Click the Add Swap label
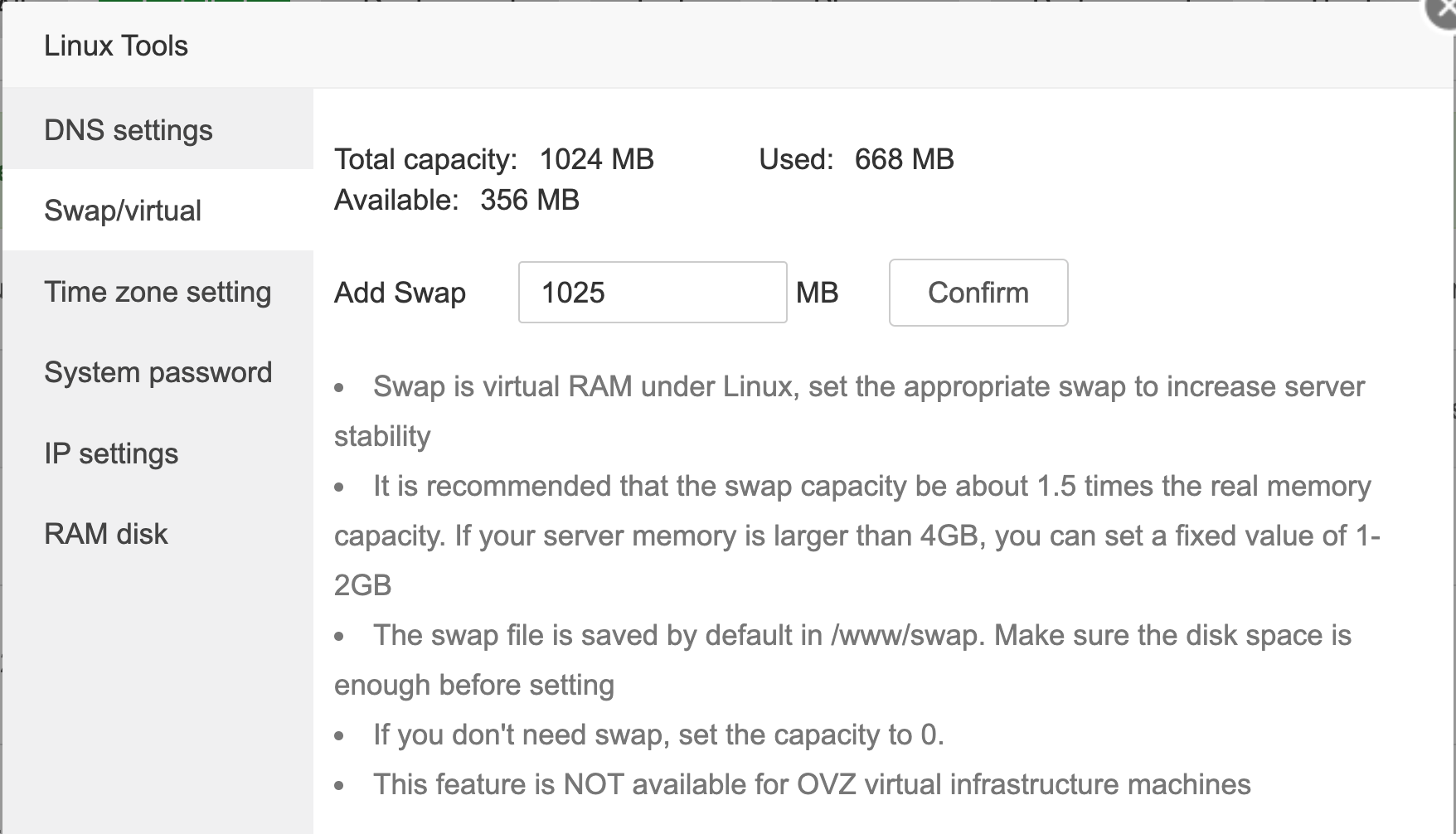Image resolution: width=1456 pixels, height=834 pixels. 400,293
